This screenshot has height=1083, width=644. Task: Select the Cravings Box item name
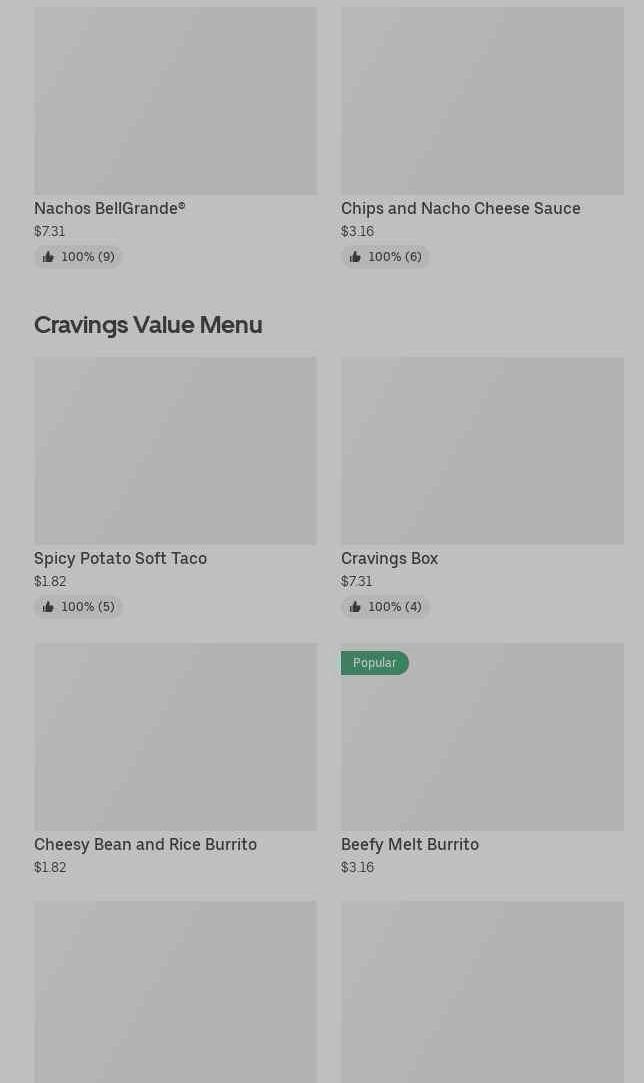click(389, 558)
